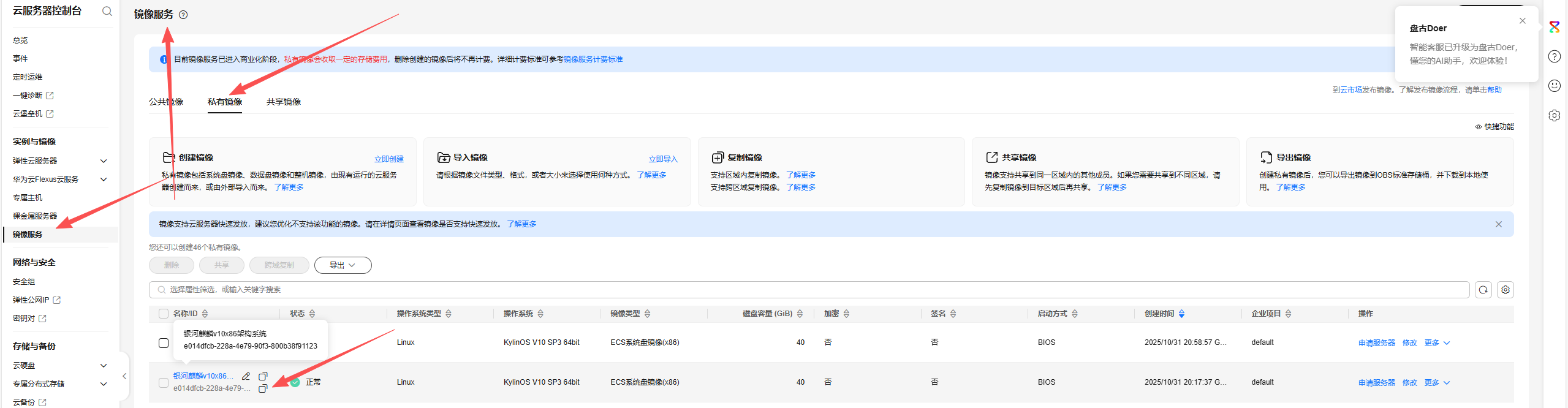The image size is (1568, 408).
Task: Click the 立即创建 link in 创建镜像 card
Action: point(389,159)
